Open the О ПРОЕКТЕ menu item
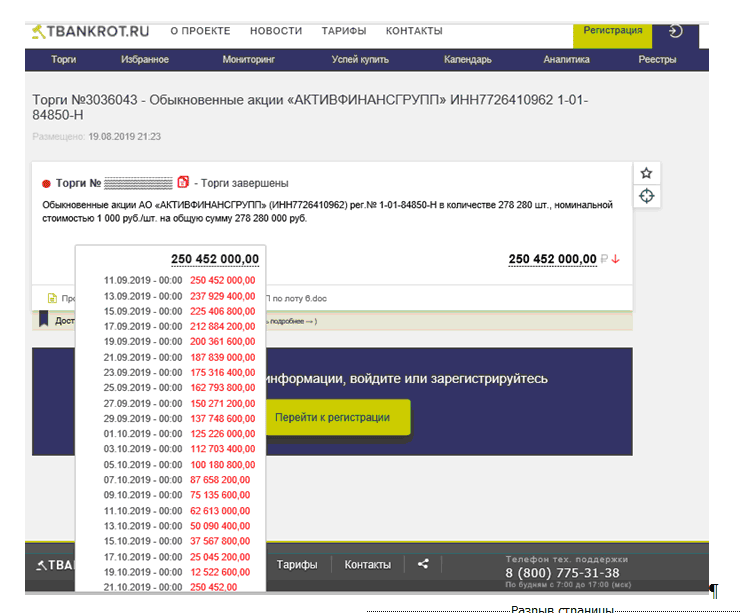Viewport: 741px width, 613px height. pos(200,31)
